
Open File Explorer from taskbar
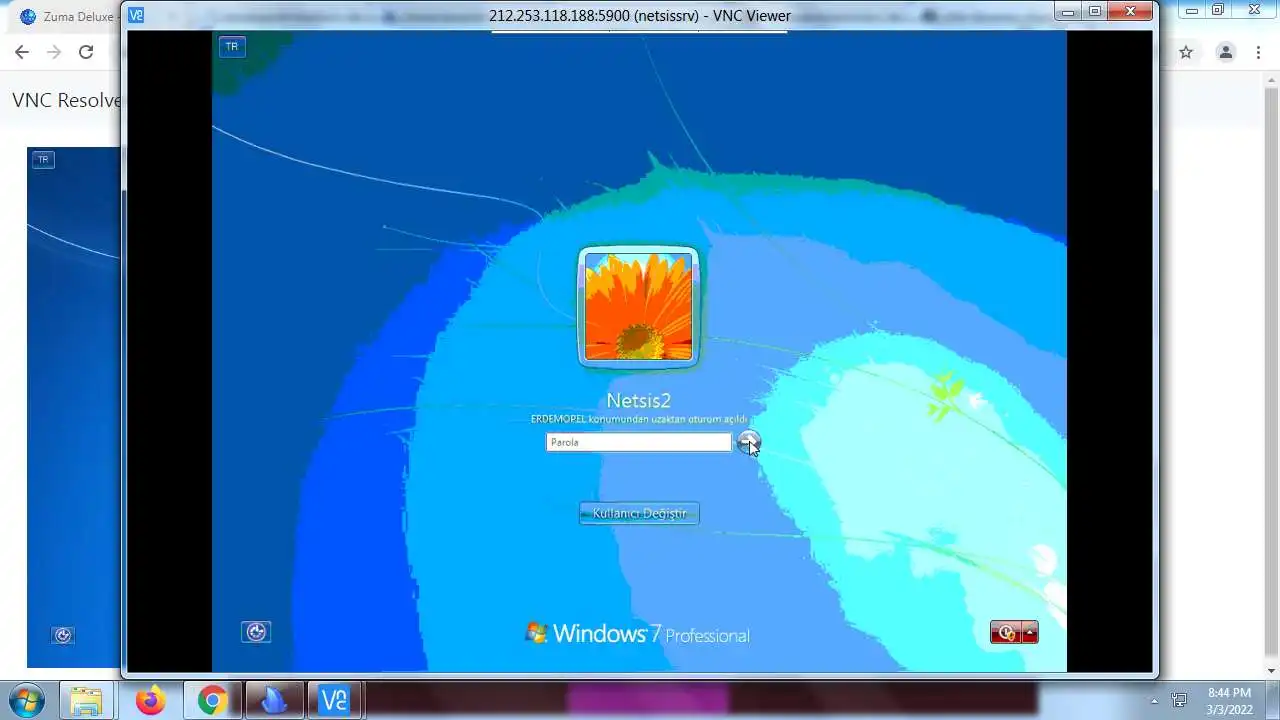tap(87, 700)
